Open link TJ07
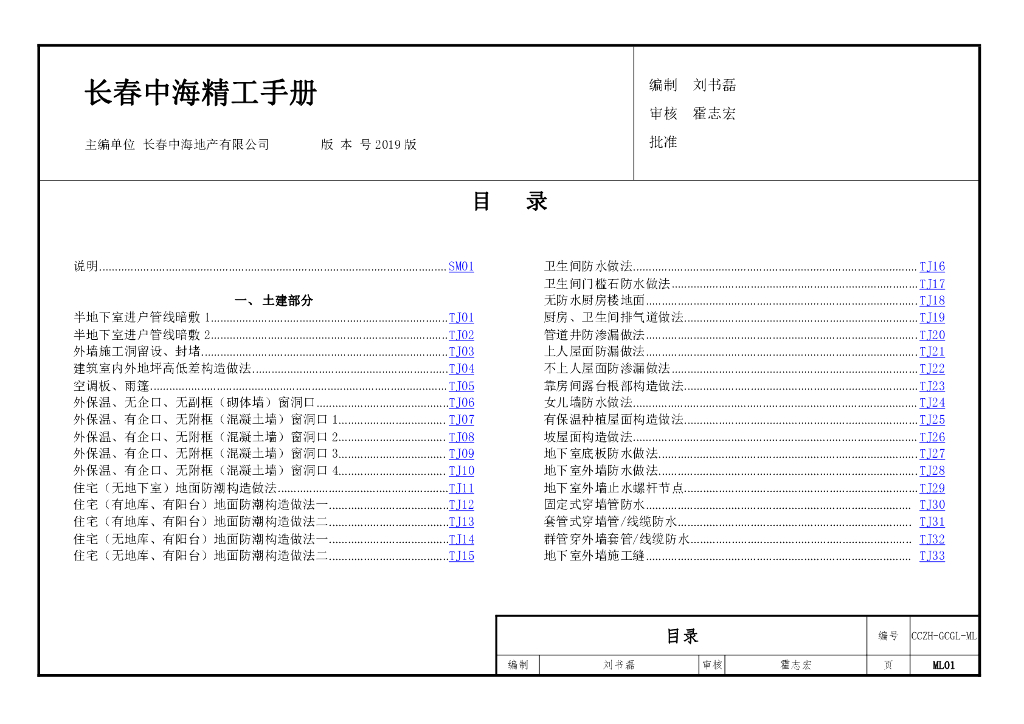 tap(461, 420)
